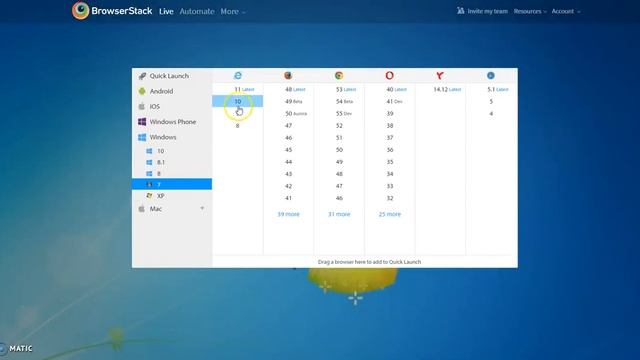Screen dimensions: 640x360
Task: Choose highlighted Windows 7 entry
Action: [x=172, y=184]
